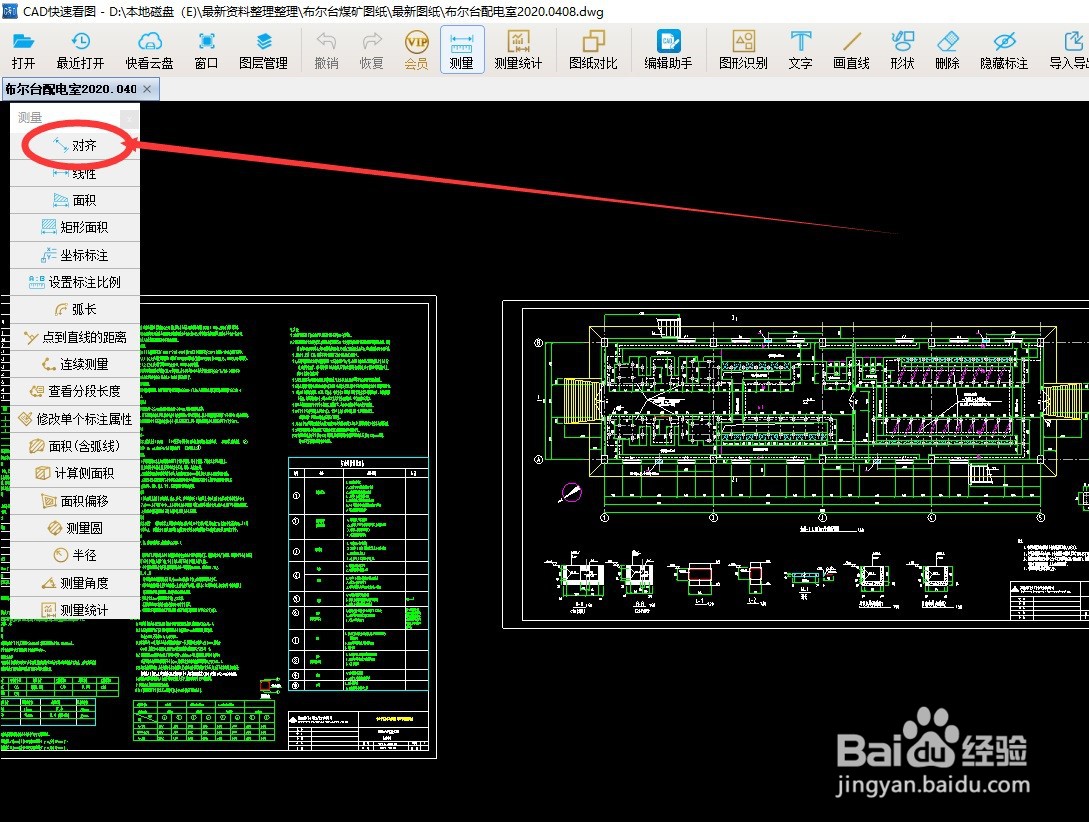Viewport: 1089px width, 822px height.
Task: Choose 修改单个标注属性 option
Action: coord(75,419)
